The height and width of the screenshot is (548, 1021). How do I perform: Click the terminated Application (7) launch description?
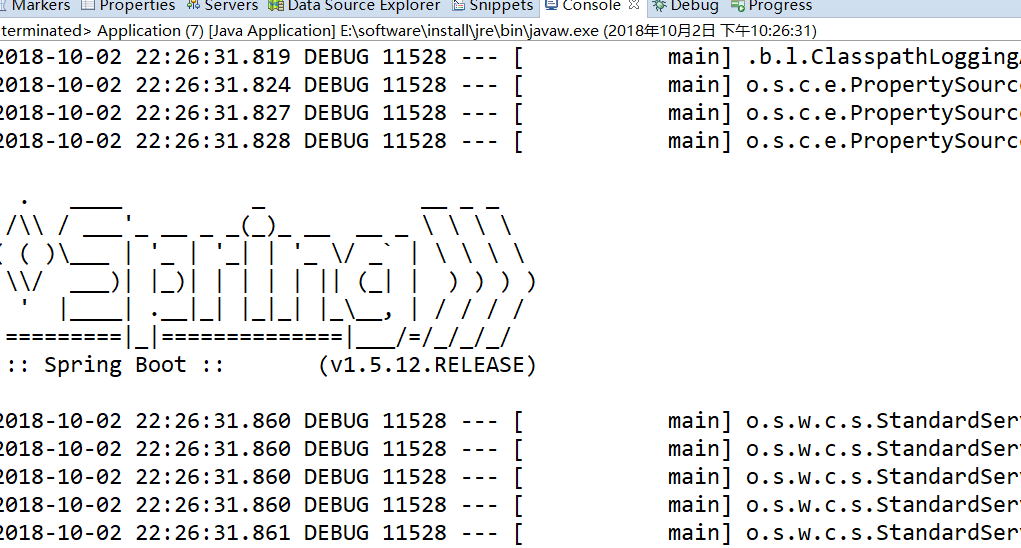pyautogui.click(x=408, y=31)
